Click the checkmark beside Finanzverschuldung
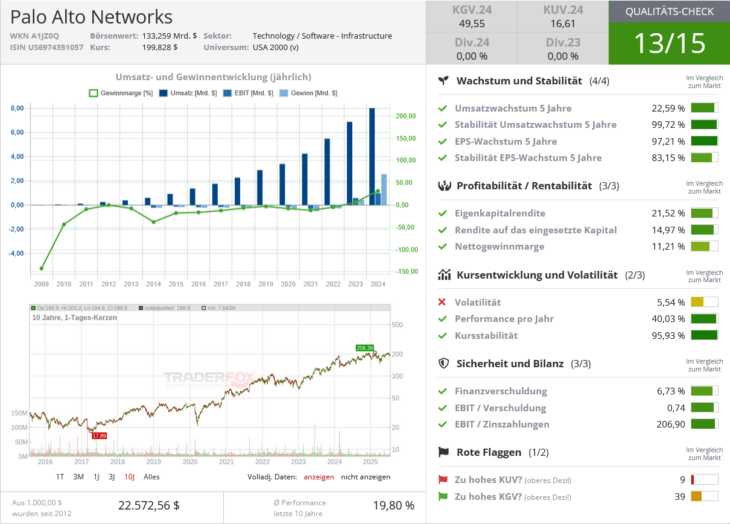This screenshot has width=730, height=524. (442, 391)
